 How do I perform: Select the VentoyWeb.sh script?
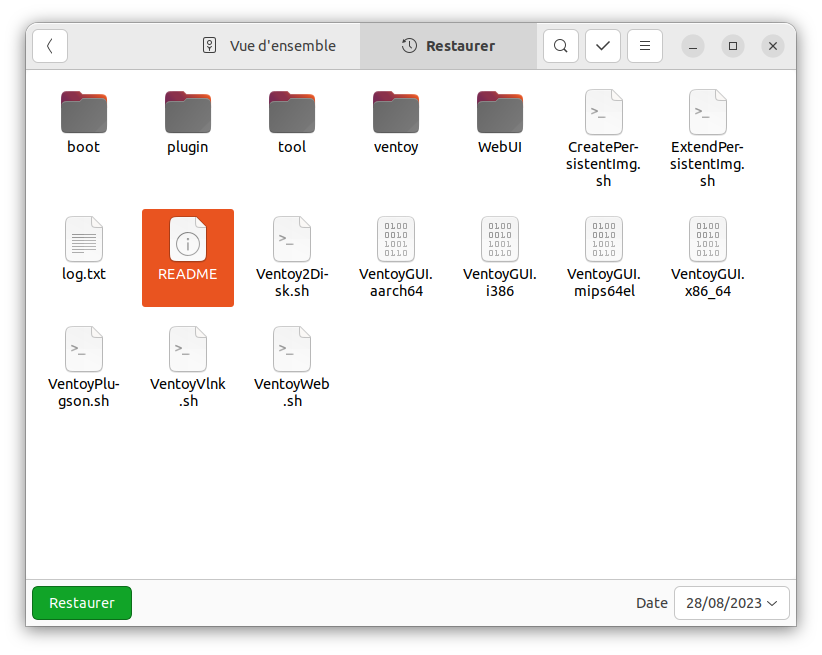click(x=291, y=367)
